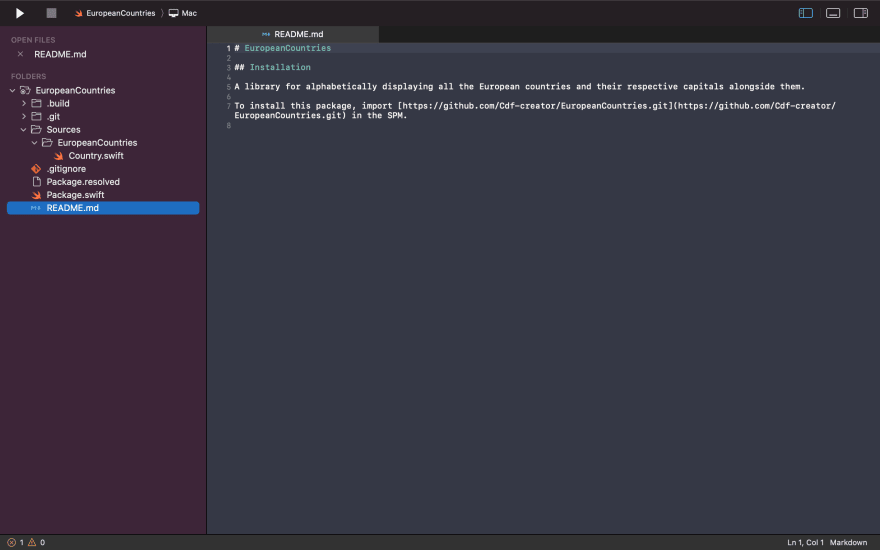Image resolution: width=880 pixels, height=550 pixels.
Task: Open .gitignore file
Action: 66,169
